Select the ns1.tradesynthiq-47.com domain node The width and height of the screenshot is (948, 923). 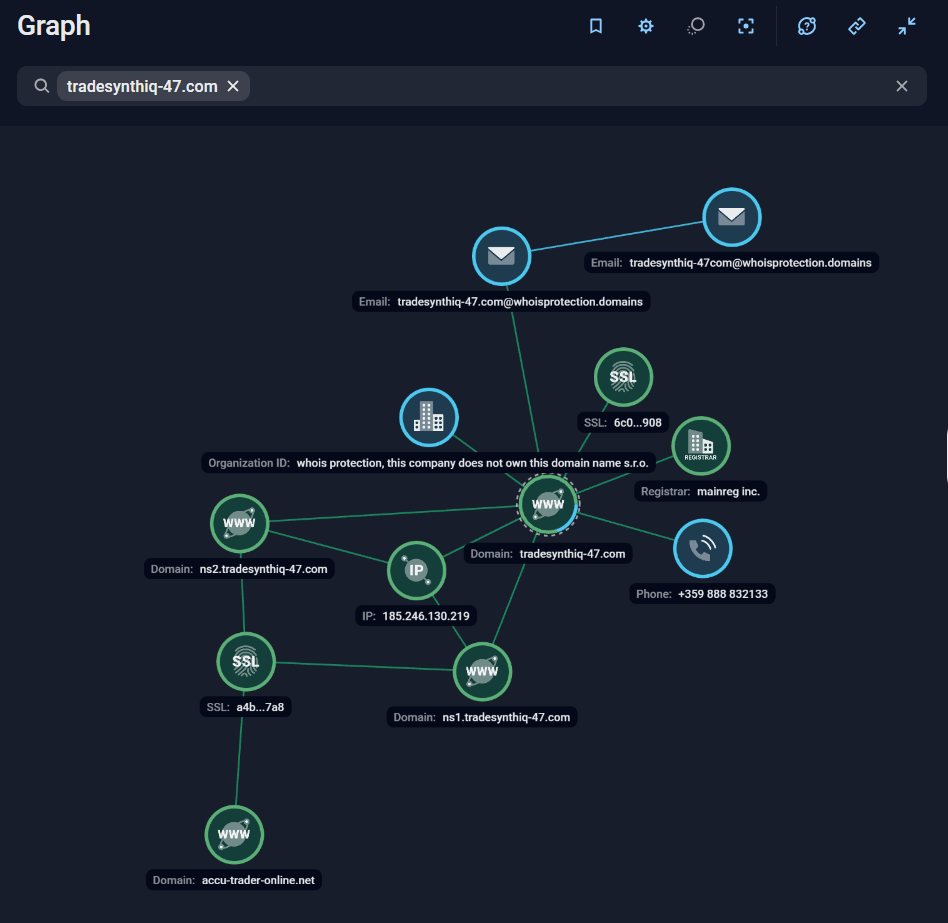tap(482, 671)
